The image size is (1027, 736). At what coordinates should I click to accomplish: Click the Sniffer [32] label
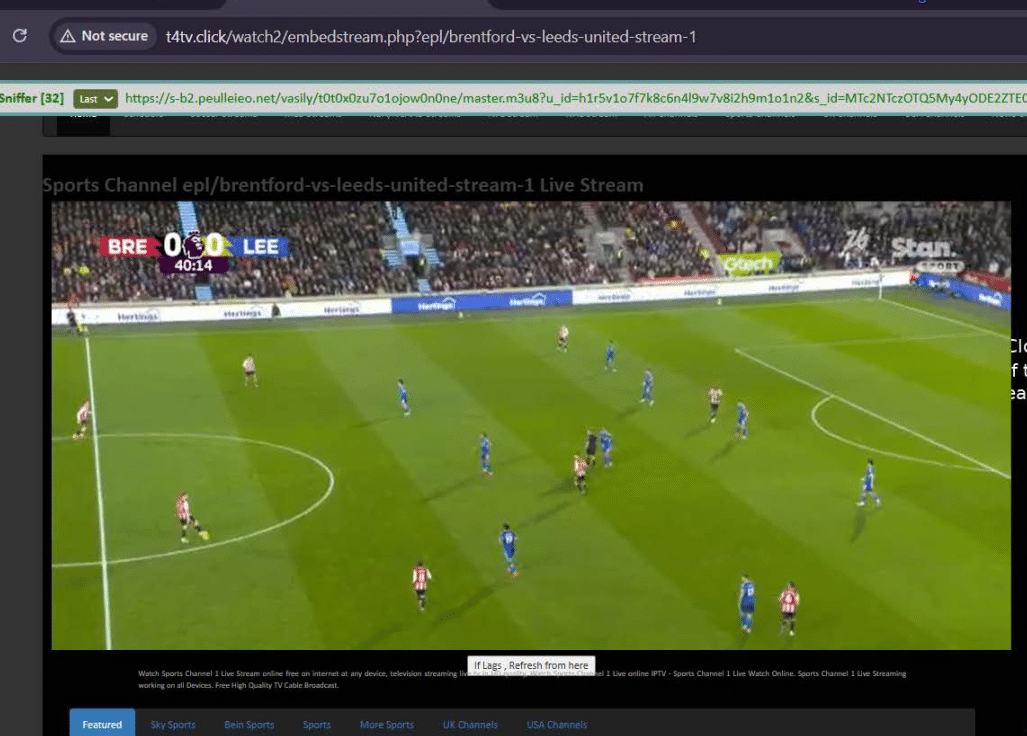pos(32,99)
